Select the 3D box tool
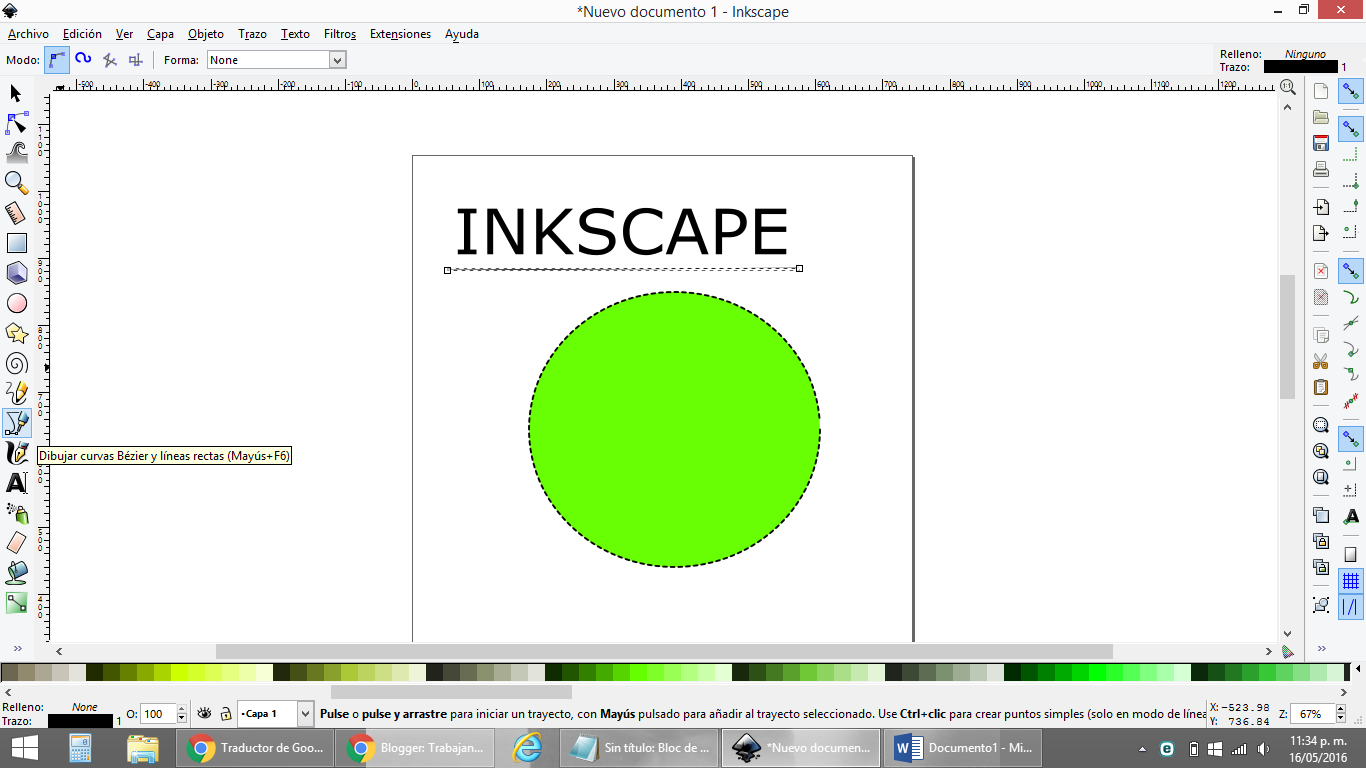 16,273
